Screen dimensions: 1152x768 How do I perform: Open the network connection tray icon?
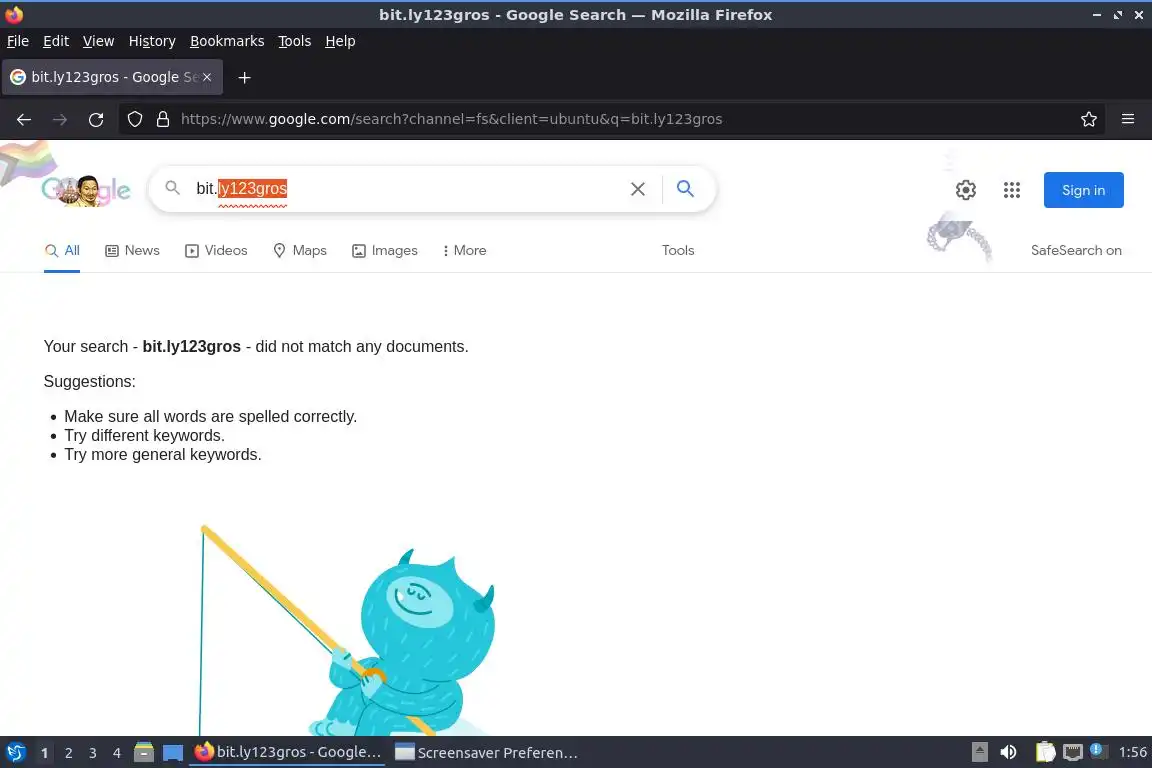click(x=1073, y=752)
